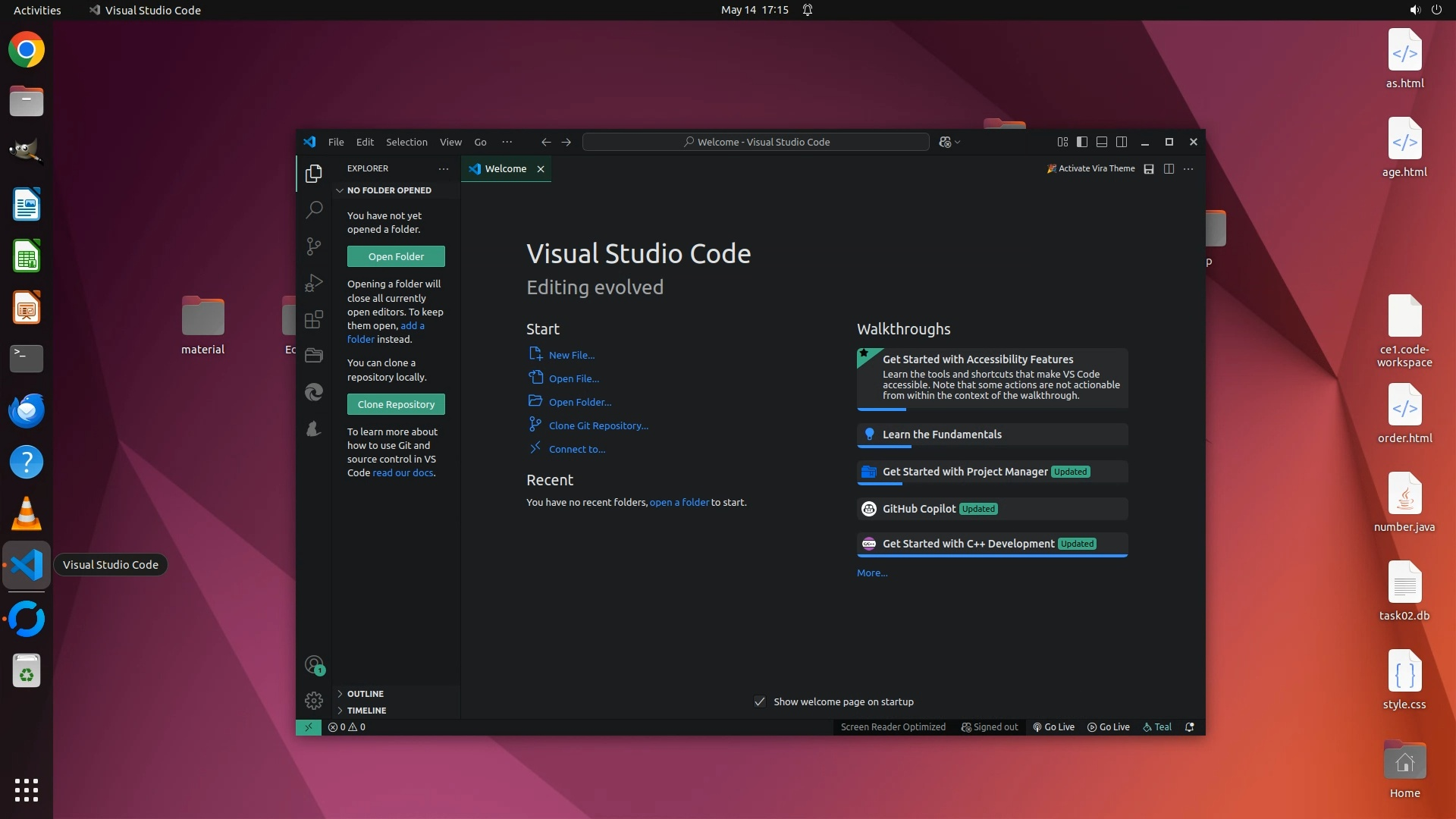Click the New File... link
Viewport: 1456px width, 819px height.
click(571, 355)
